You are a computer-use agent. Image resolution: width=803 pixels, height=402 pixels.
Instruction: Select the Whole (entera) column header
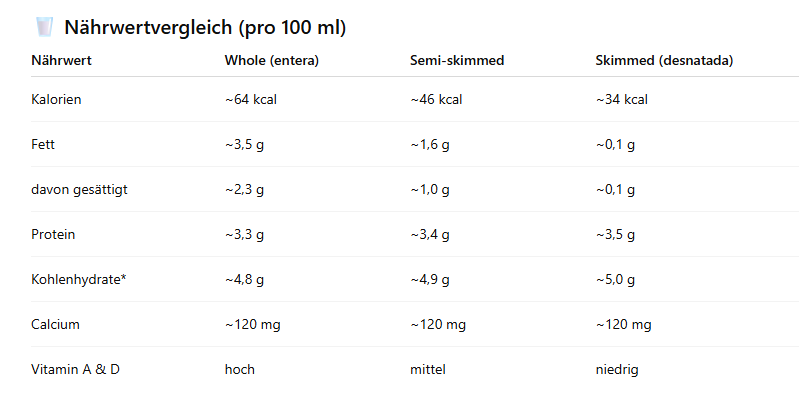(x=271, y=60)
